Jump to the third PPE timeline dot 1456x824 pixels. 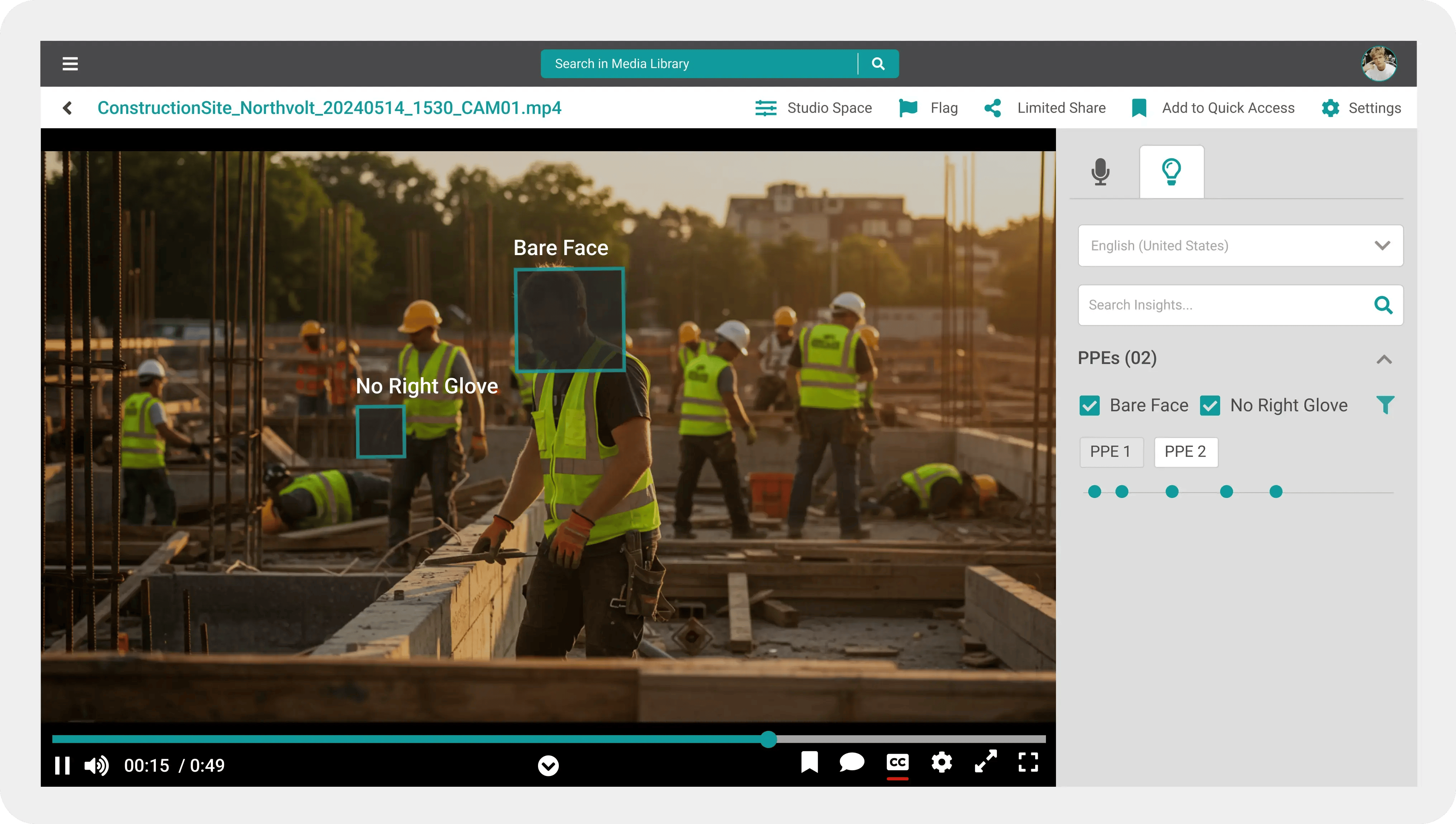tap(1172, 492)
